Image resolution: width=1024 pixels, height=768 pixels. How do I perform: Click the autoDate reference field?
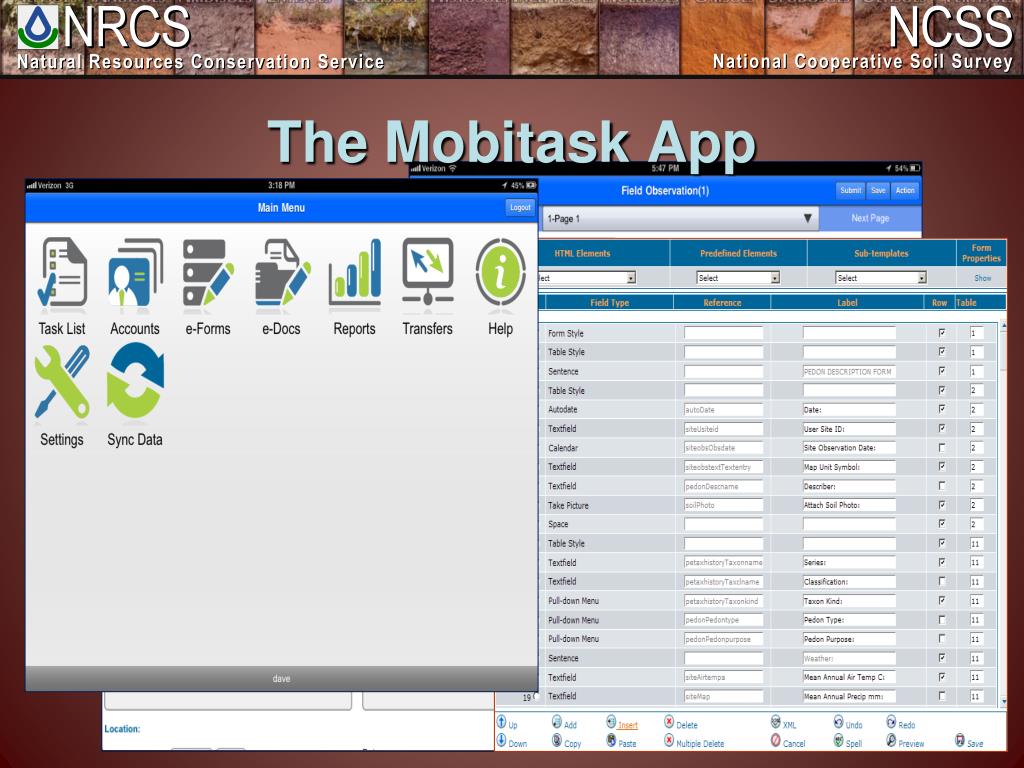(x=723, y=409)
